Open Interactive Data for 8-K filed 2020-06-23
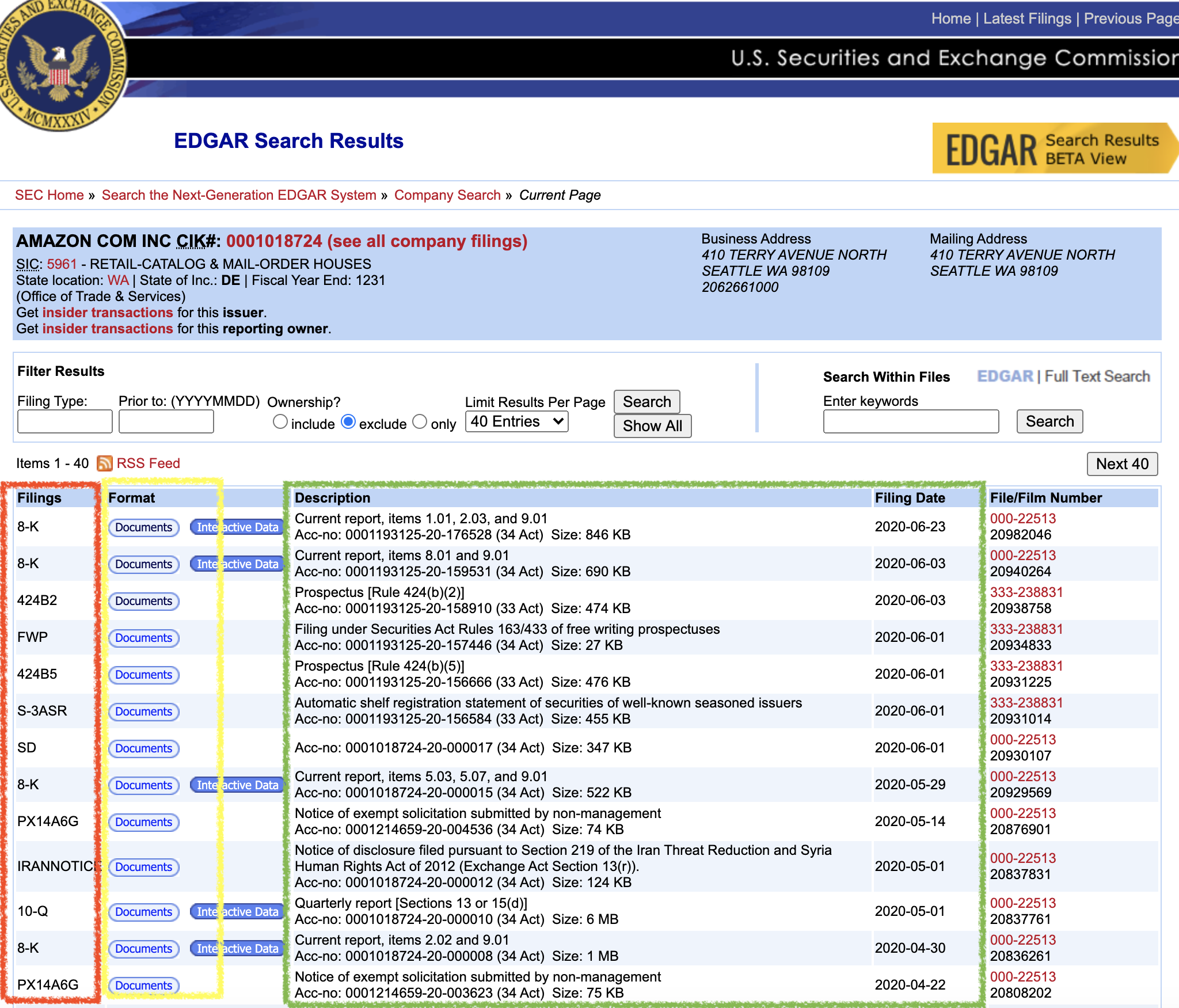 (238, 527)
